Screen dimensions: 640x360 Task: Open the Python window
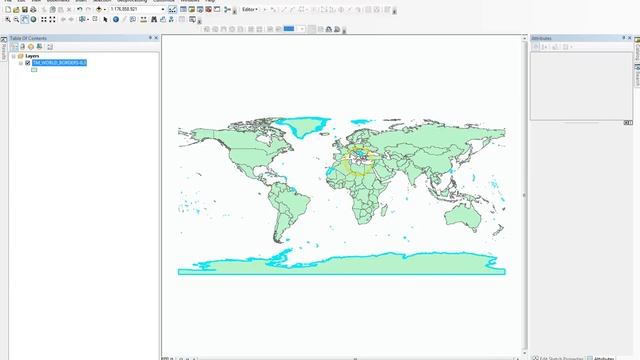tap(217, 9)
